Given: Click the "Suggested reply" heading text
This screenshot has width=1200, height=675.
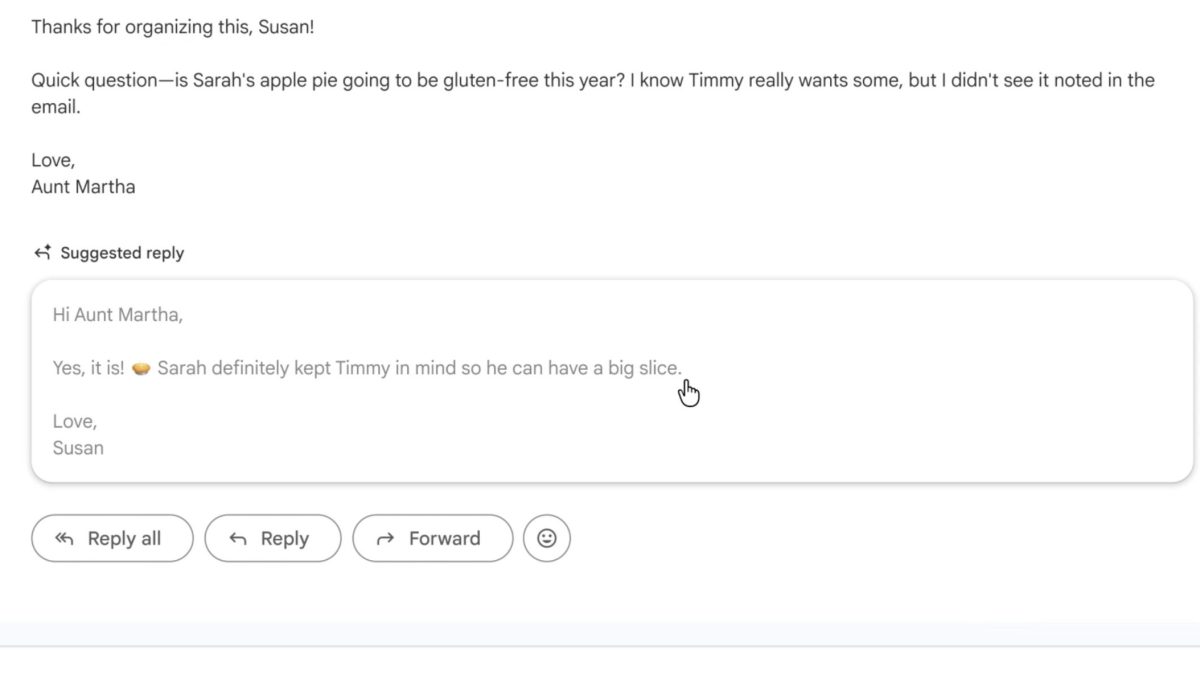Looking at the screenshot, I should pyautogui.click(x=122, y=253).
